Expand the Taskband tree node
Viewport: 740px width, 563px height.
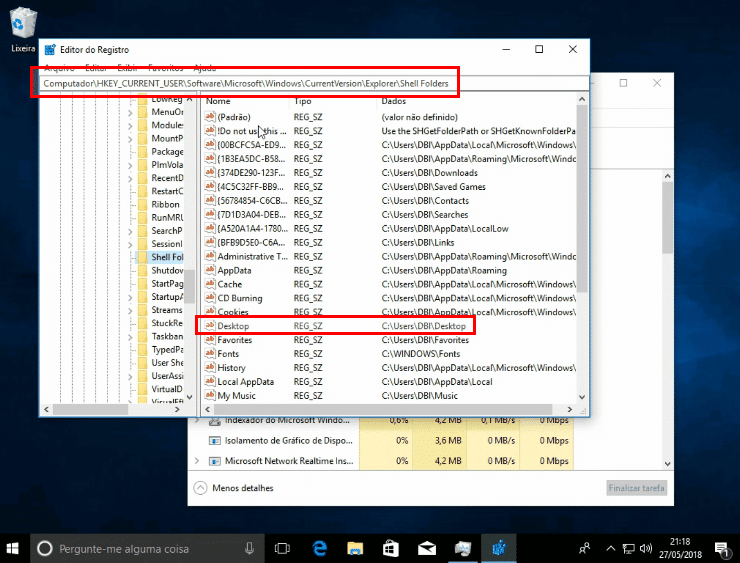coord(130,337)
